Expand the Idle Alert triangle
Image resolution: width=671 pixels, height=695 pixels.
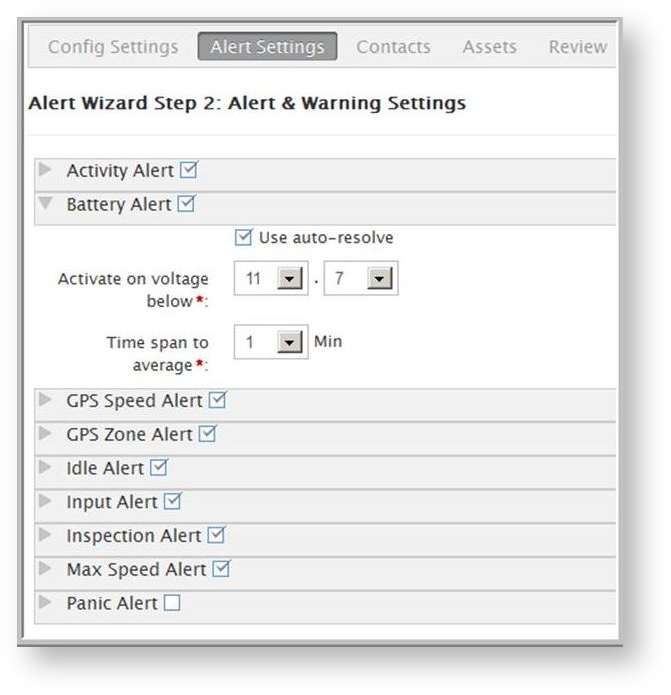[45, 467]
